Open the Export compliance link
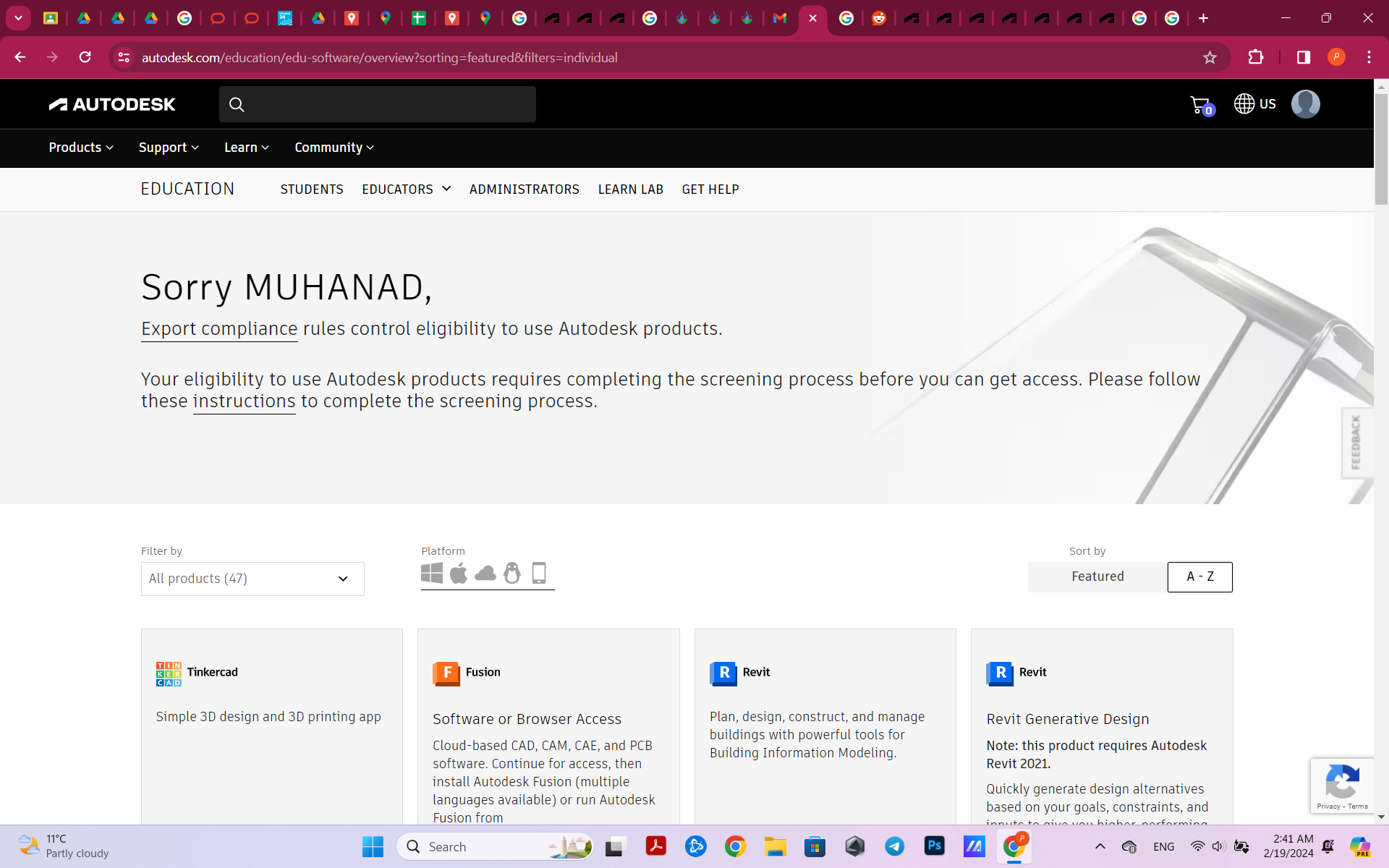1389x868 pixels. (x=219, y=329)
